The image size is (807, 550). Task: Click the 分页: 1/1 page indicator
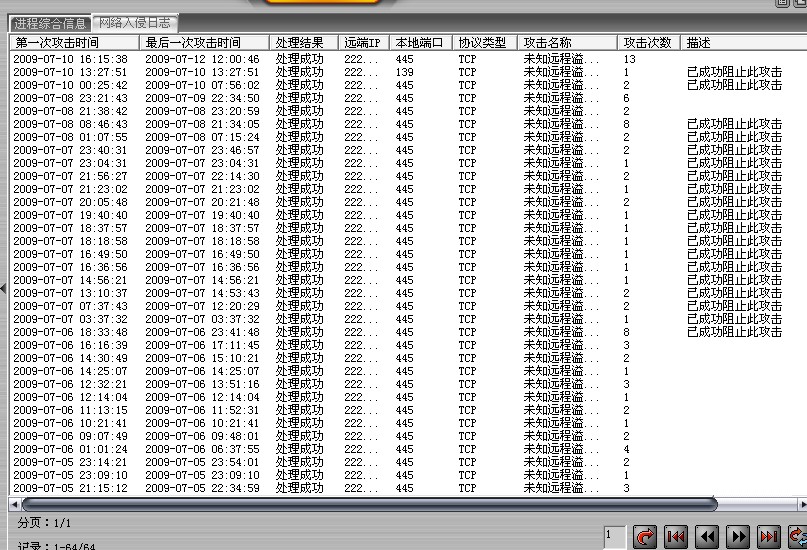pos(44,523)
